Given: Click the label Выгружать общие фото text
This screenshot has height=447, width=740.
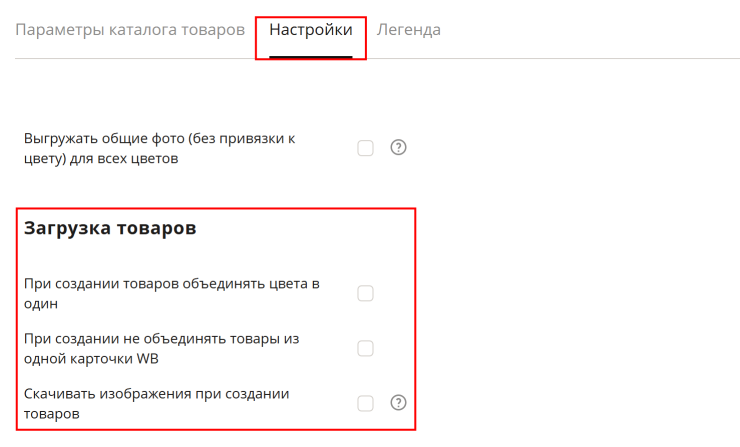Looking at the screenshot, I should click(160, 148).
